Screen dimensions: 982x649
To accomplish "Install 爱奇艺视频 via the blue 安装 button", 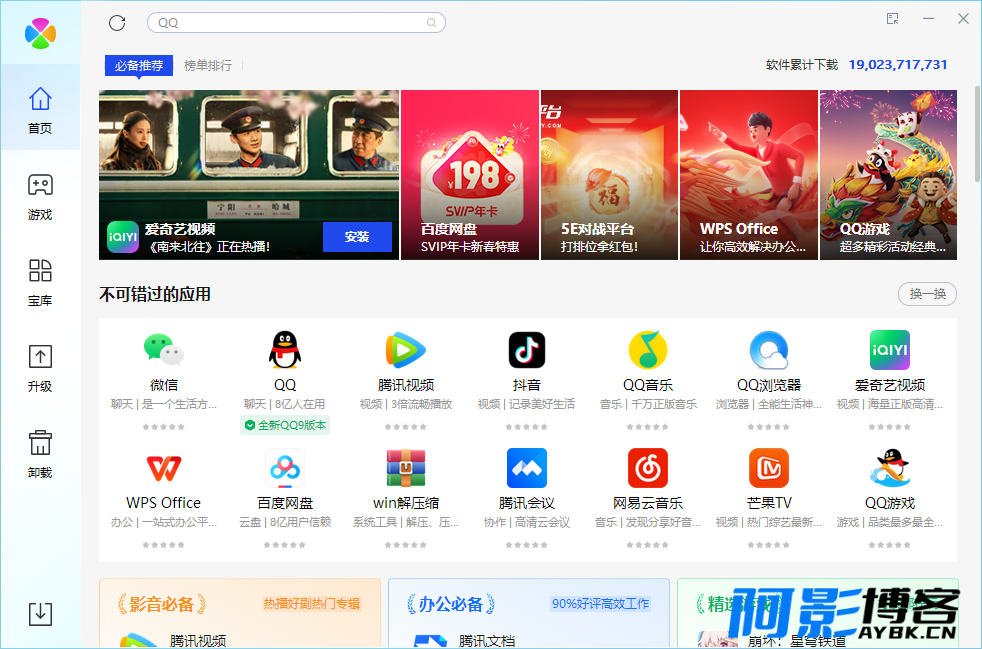I will [357, 237].
